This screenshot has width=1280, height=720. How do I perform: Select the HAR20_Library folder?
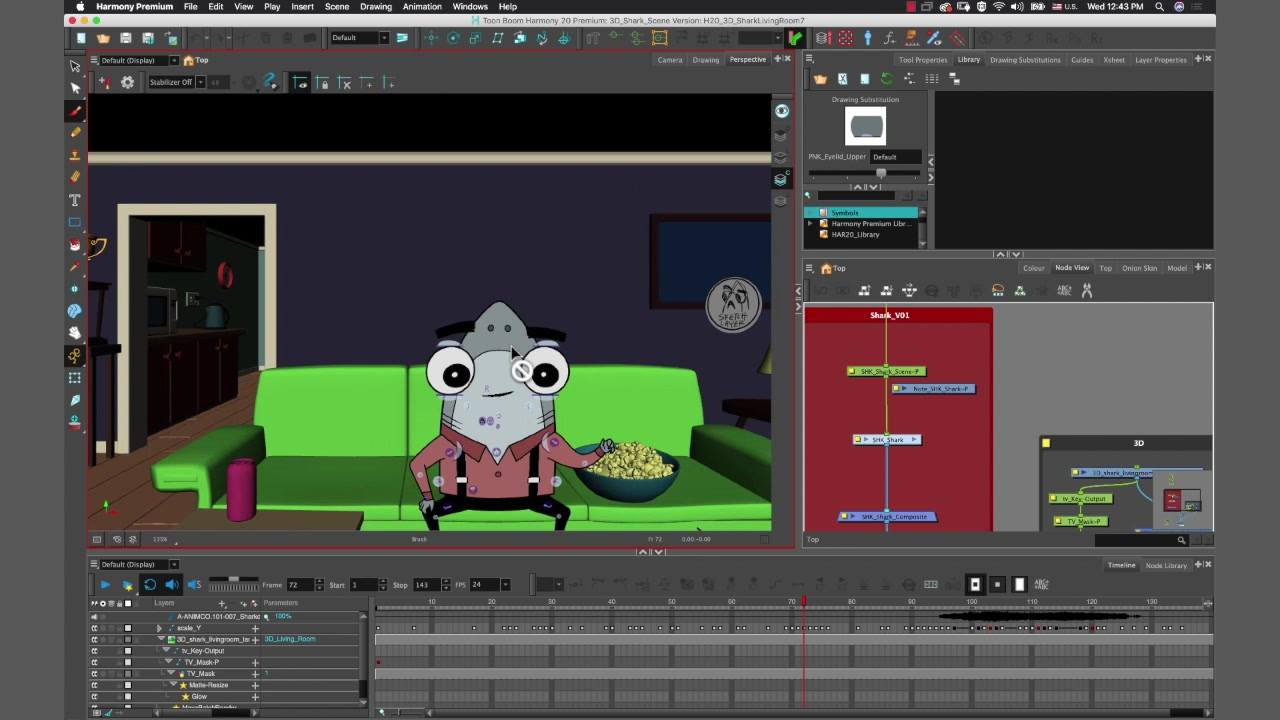pos(855,234)
